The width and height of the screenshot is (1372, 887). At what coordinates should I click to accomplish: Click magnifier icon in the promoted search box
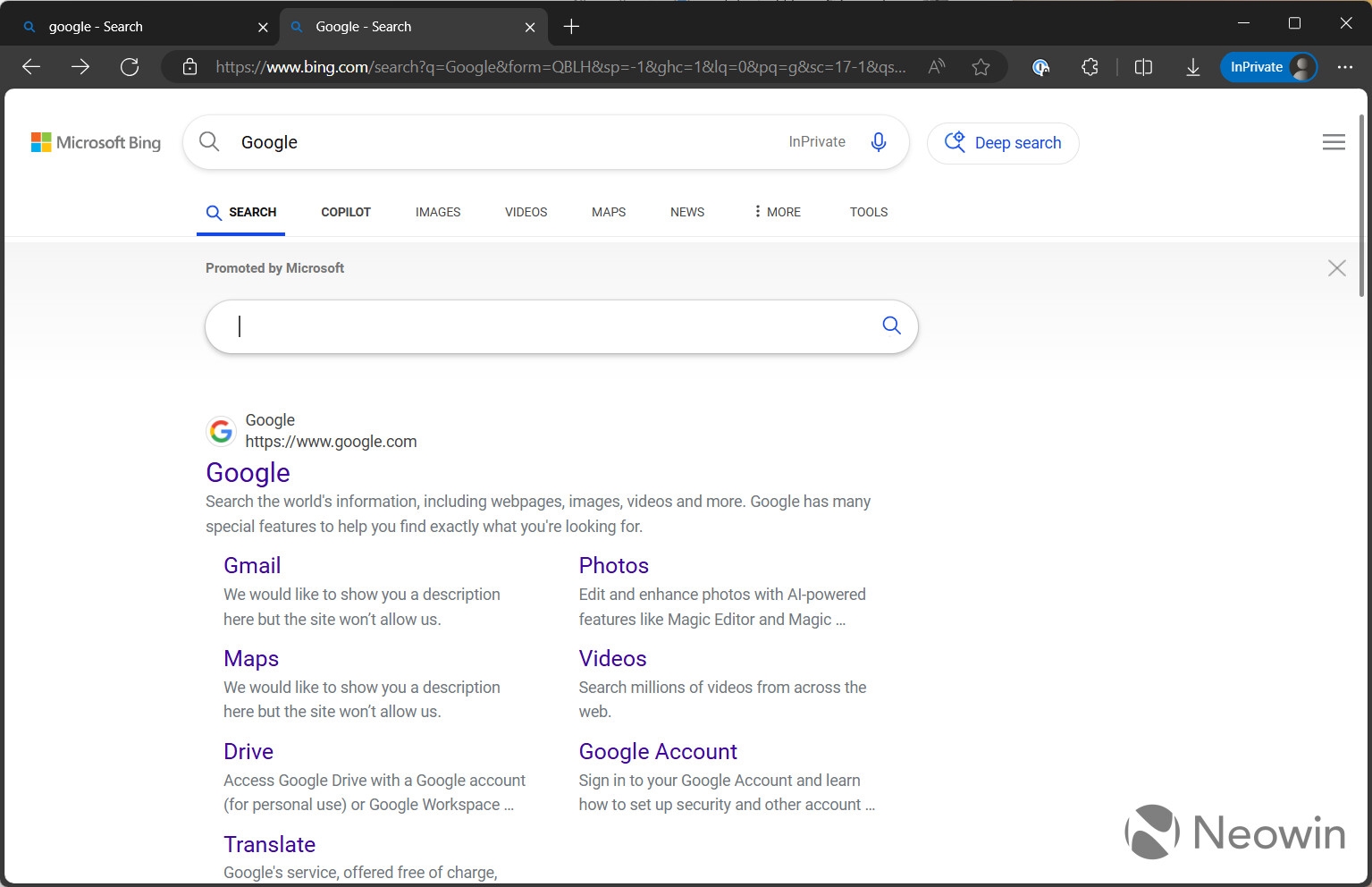(891, 325)
